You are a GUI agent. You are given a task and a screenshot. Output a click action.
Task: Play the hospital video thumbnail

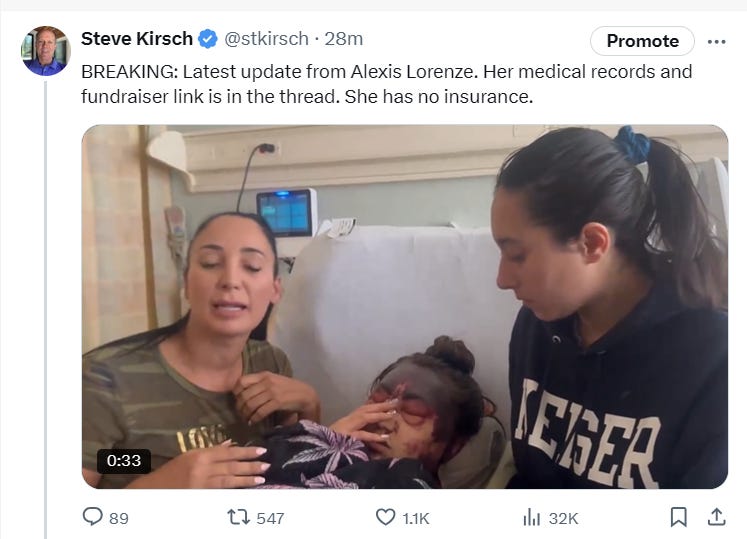click(404, 306)
